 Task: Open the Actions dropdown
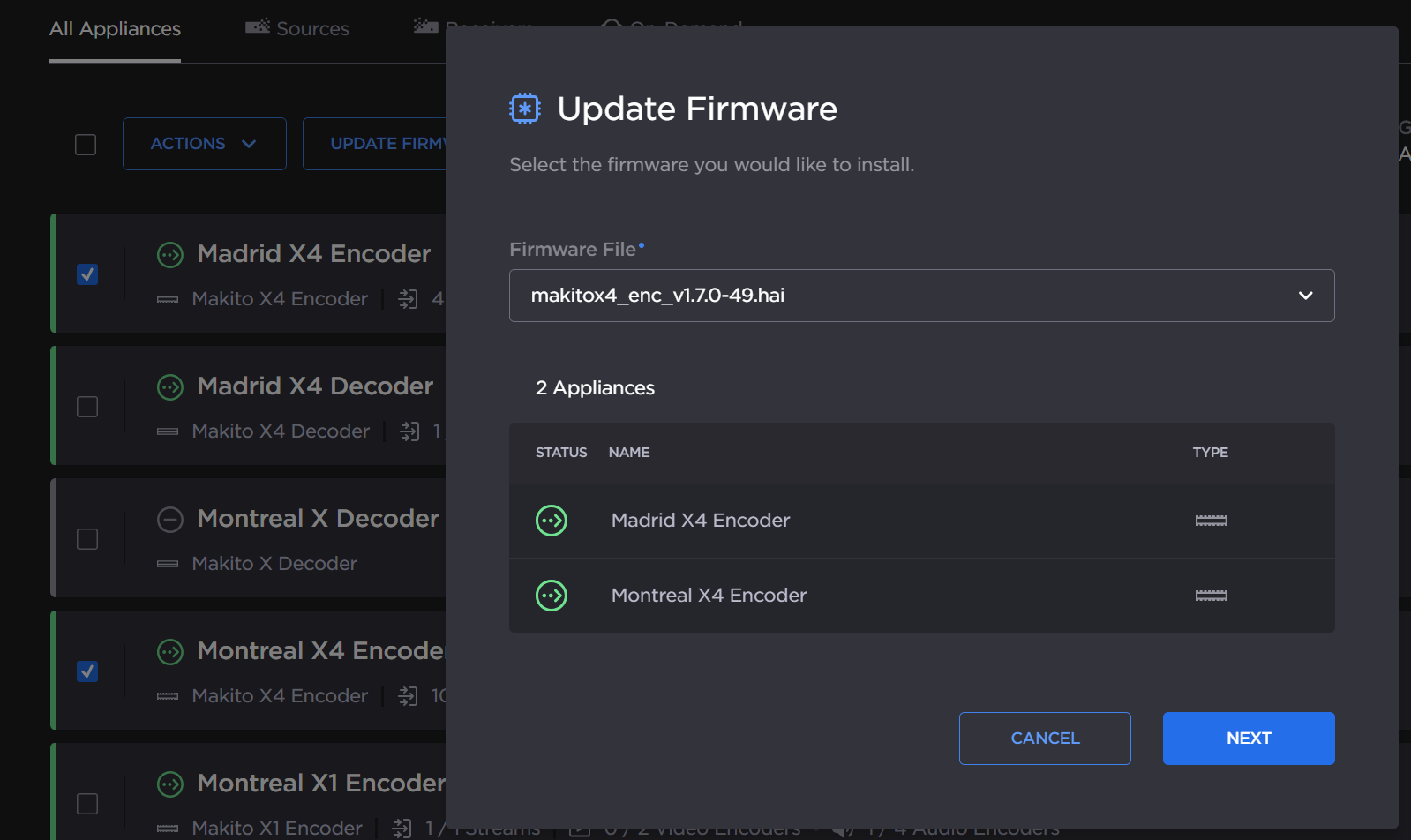pyautogui.click(x=204, y=143)
